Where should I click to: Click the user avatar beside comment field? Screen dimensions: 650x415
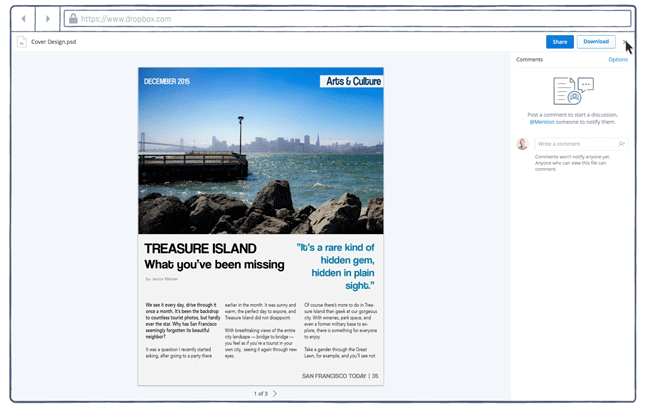click(x=522, y=144)
